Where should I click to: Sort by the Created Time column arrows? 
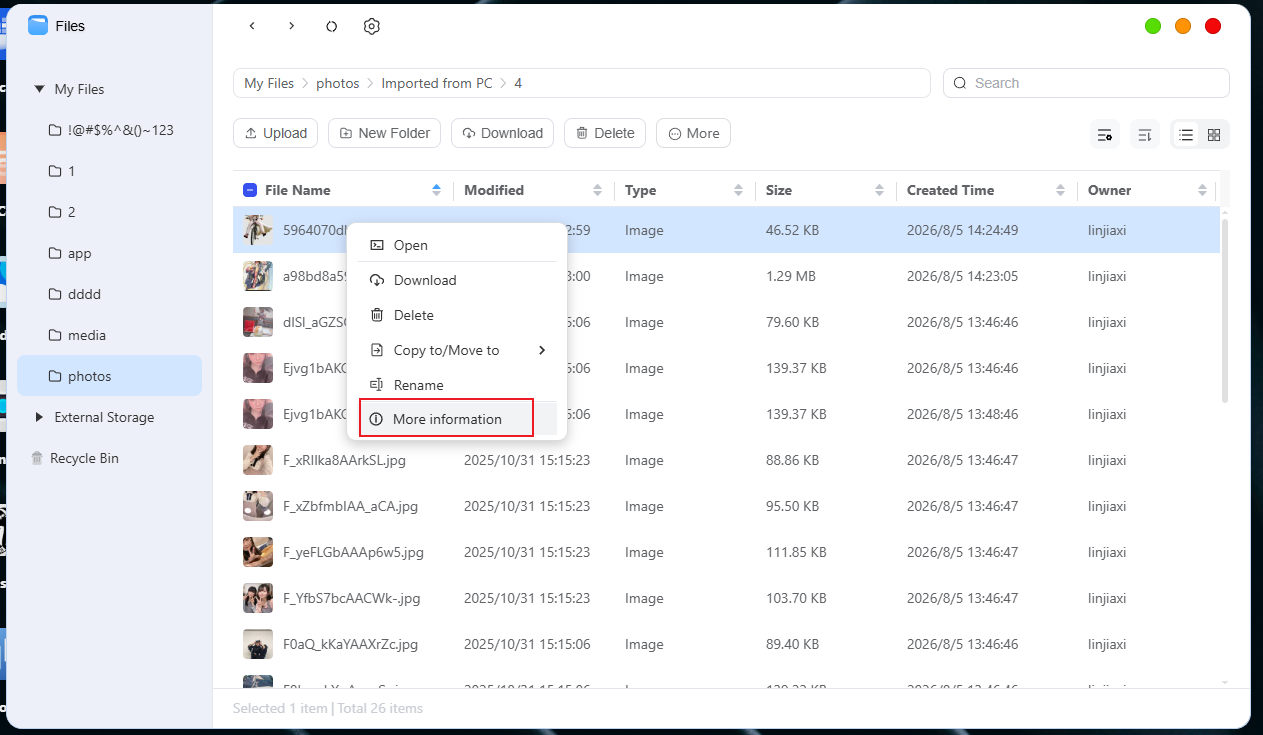point(1060,190)
